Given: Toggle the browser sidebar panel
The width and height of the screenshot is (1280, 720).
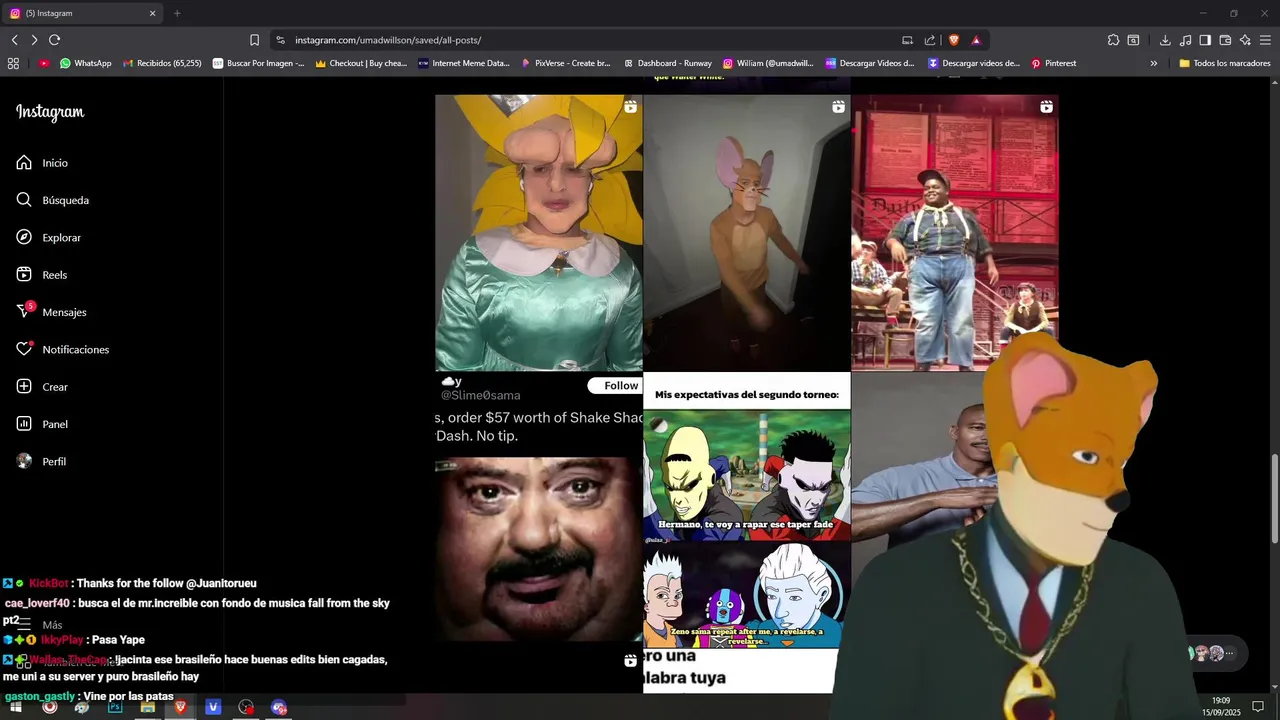Looking at the screenshot, I should [1205, 40].
